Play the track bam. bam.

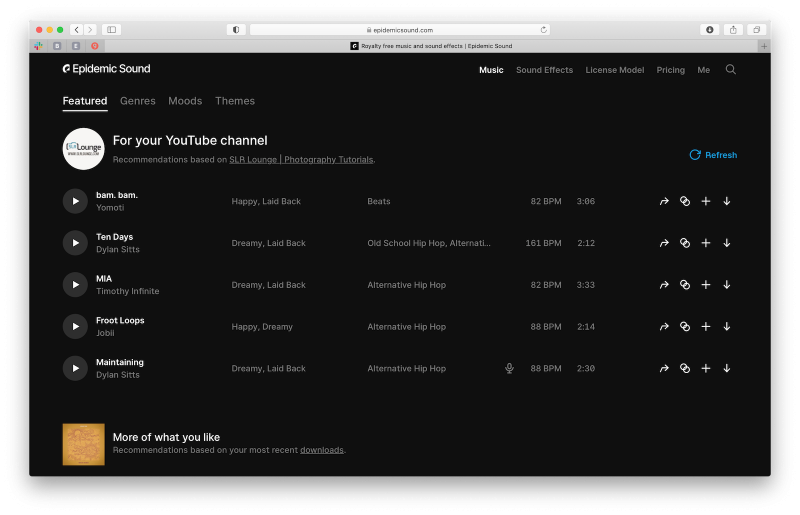75,201
